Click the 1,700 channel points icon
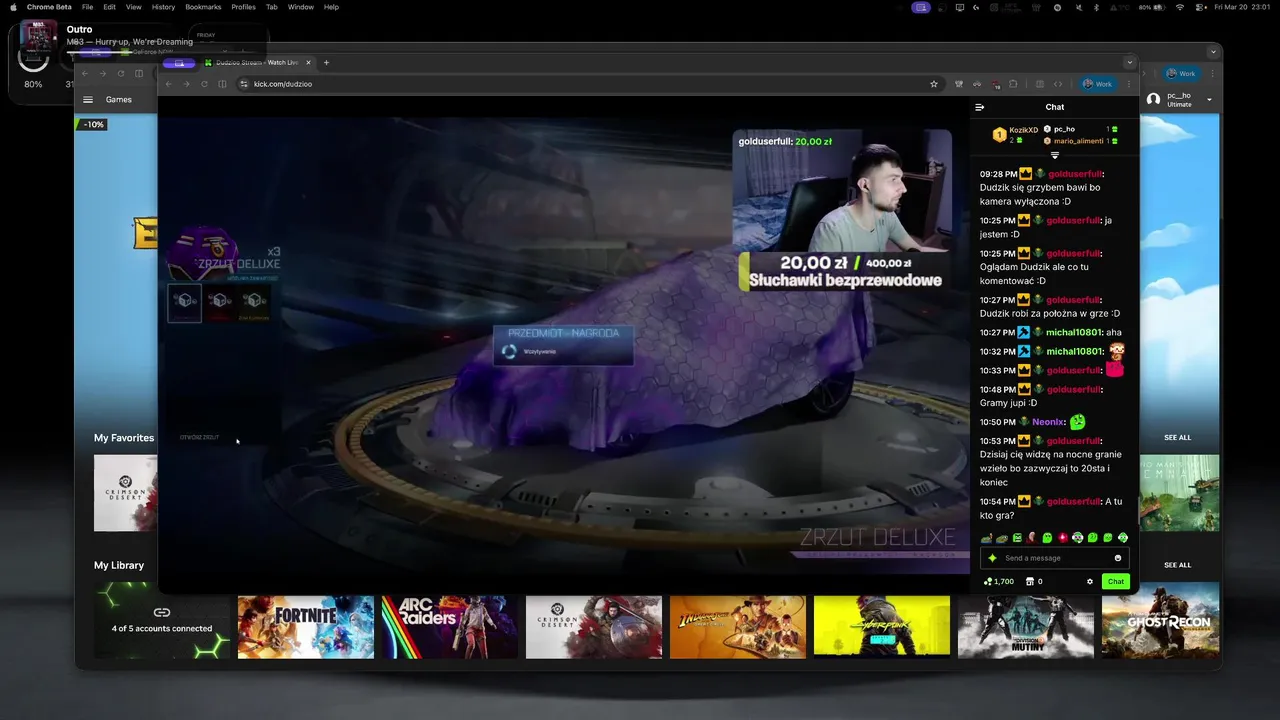 pos(989,581)
